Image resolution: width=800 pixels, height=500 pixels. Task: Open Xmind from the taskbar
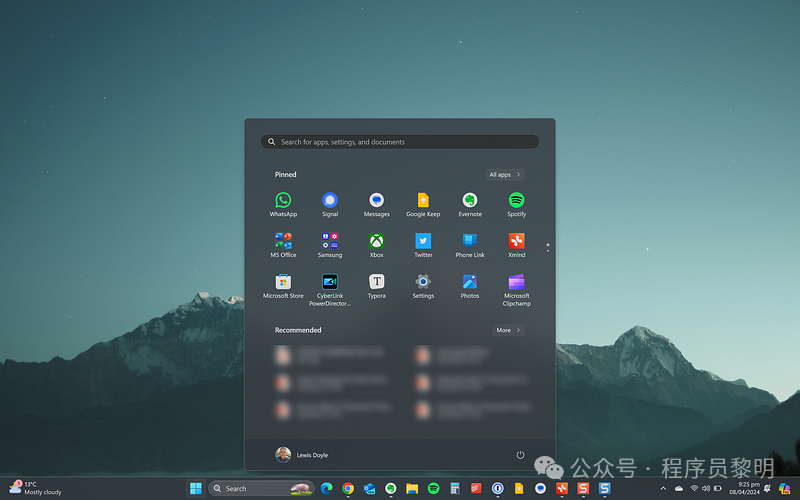tap(562, 488)
